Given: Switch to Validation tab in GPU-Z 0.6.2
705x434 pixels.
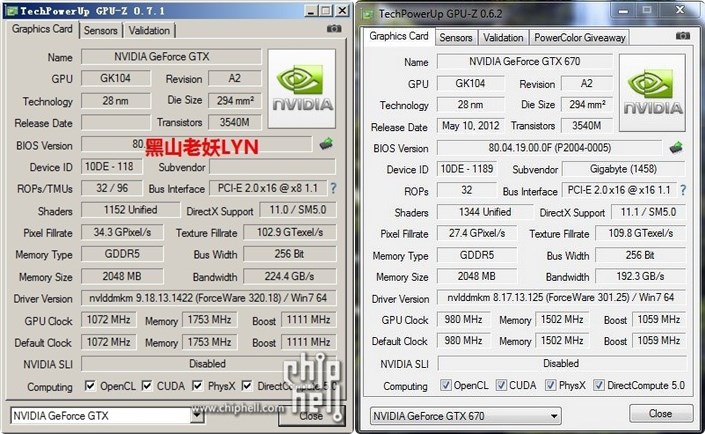Looking at the screenshot, I should (503, 38).
